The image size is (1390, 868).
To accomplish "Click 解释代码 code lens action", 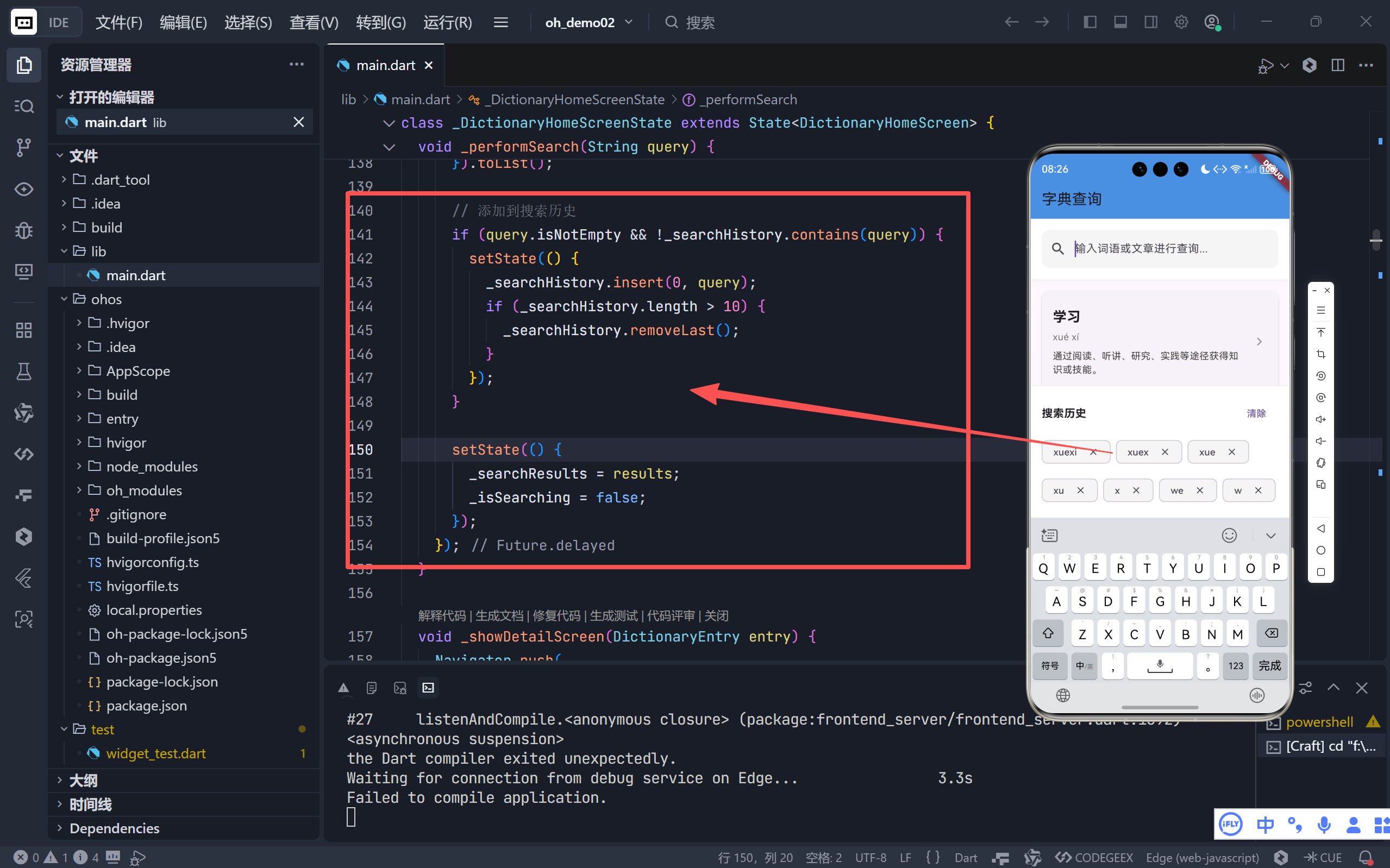I will pos(442,615).
